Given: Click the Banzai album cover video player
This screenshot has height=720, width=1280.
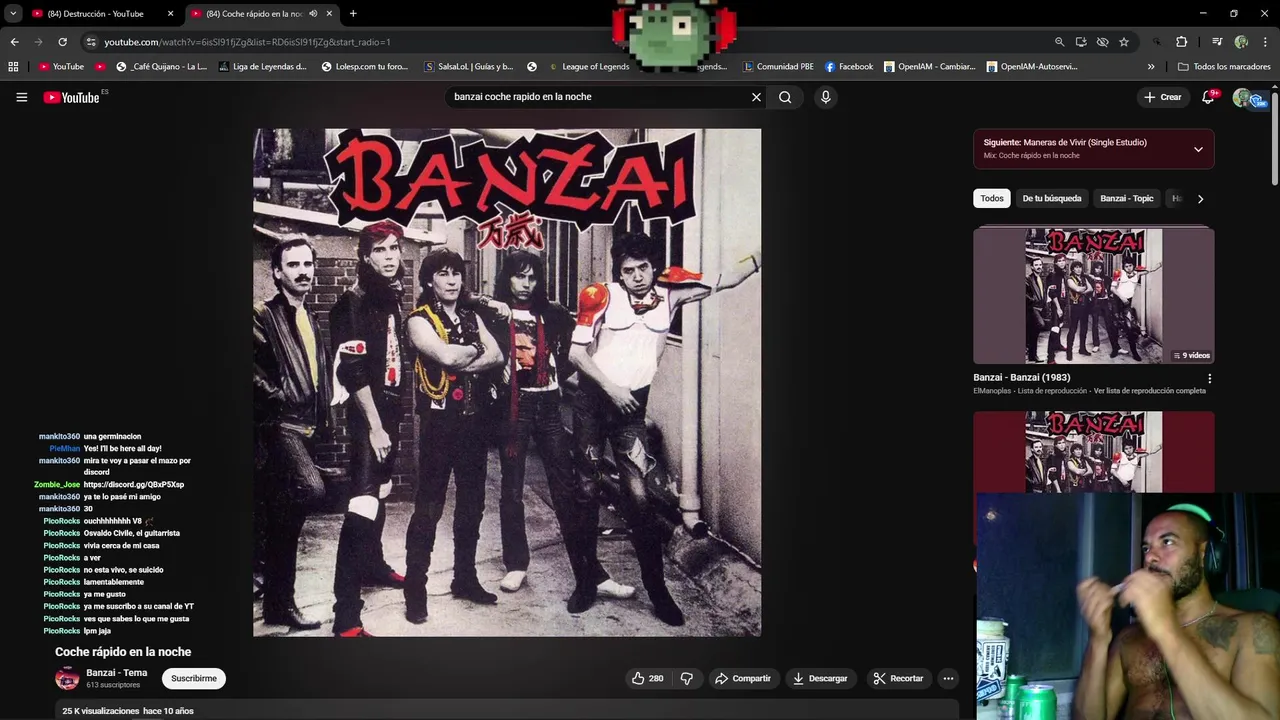Looking at the screenshot, I should click(x=507, y=382).
